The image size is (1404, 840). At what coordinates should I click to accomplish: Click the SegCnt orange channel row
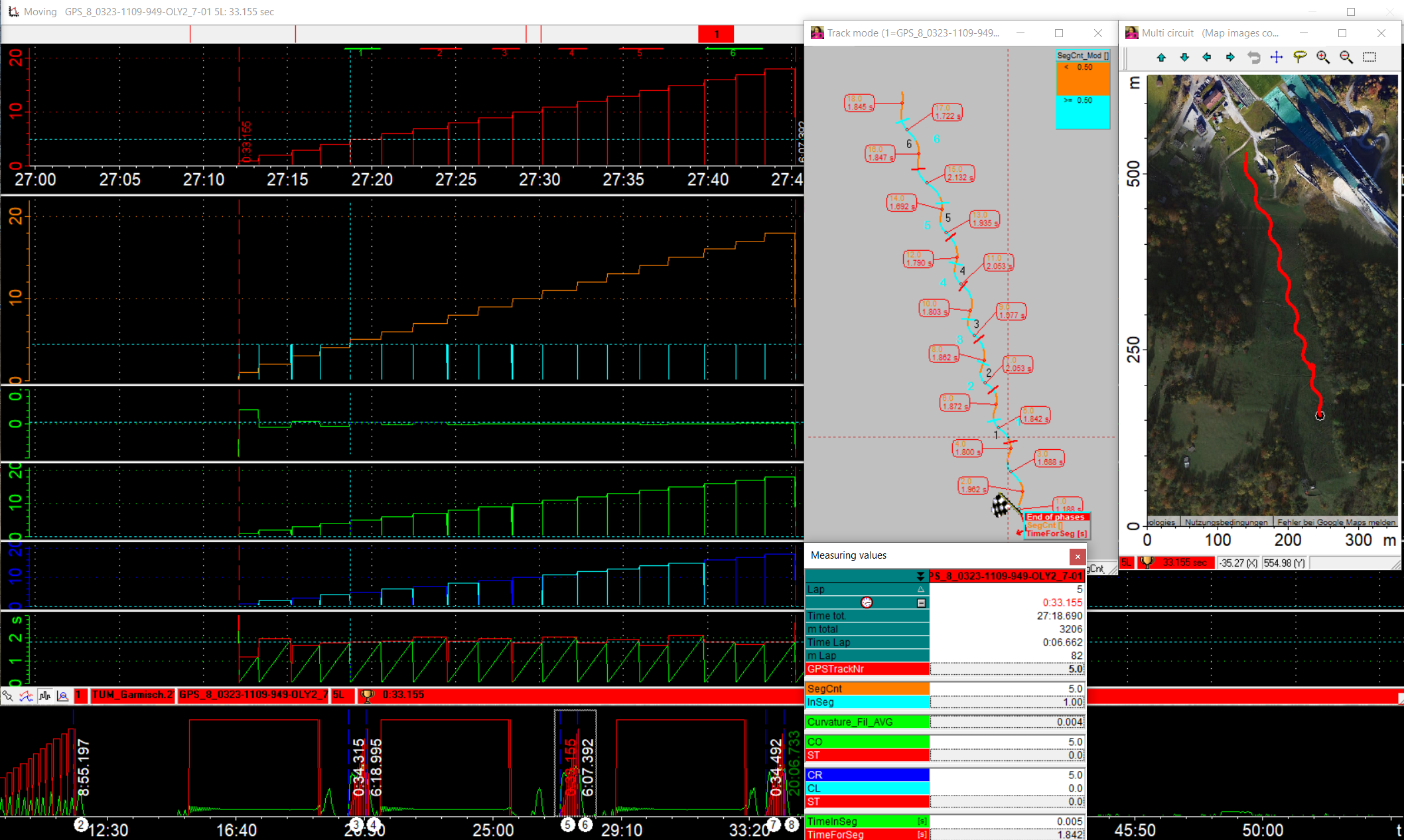point(867,689)
